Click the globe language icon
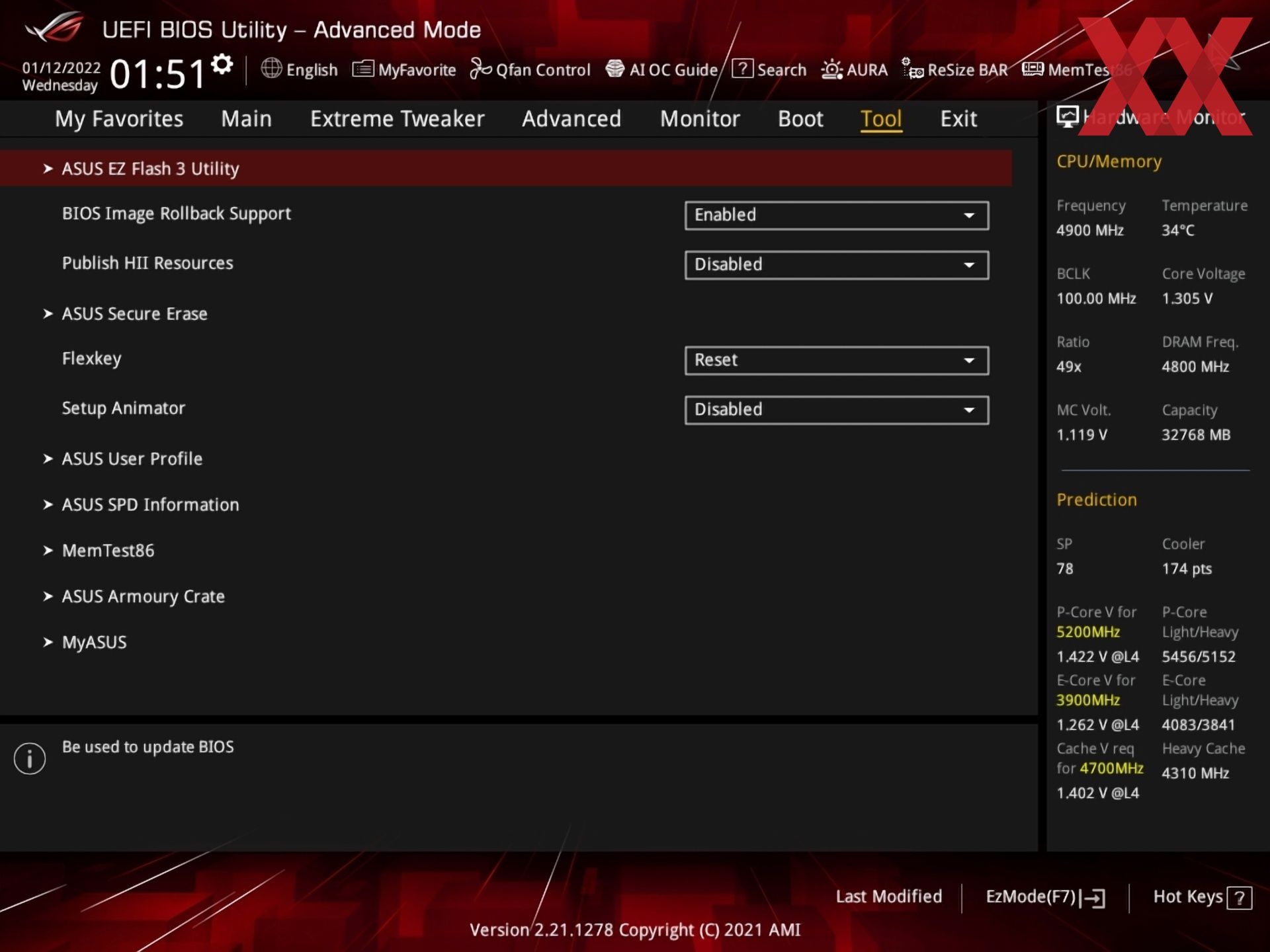The width and height of the screenshot is (1270, 952). pos(271,68)
